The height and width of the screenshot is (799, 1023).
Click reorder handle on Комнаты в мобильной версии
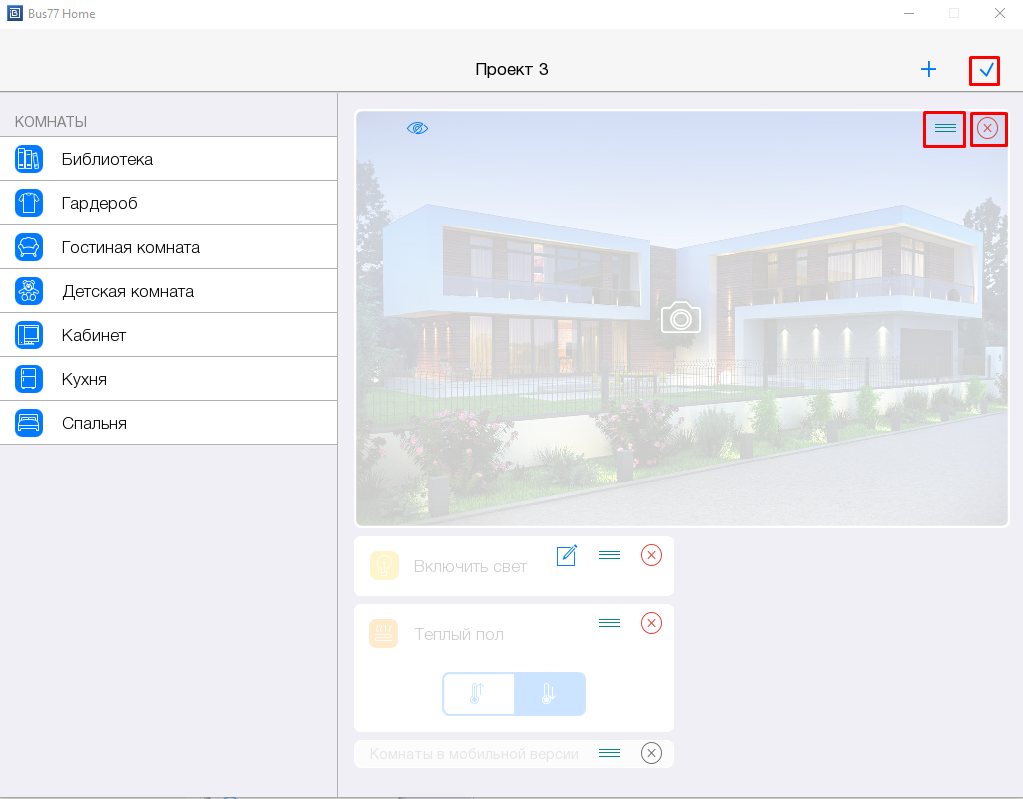click(610, 753)
